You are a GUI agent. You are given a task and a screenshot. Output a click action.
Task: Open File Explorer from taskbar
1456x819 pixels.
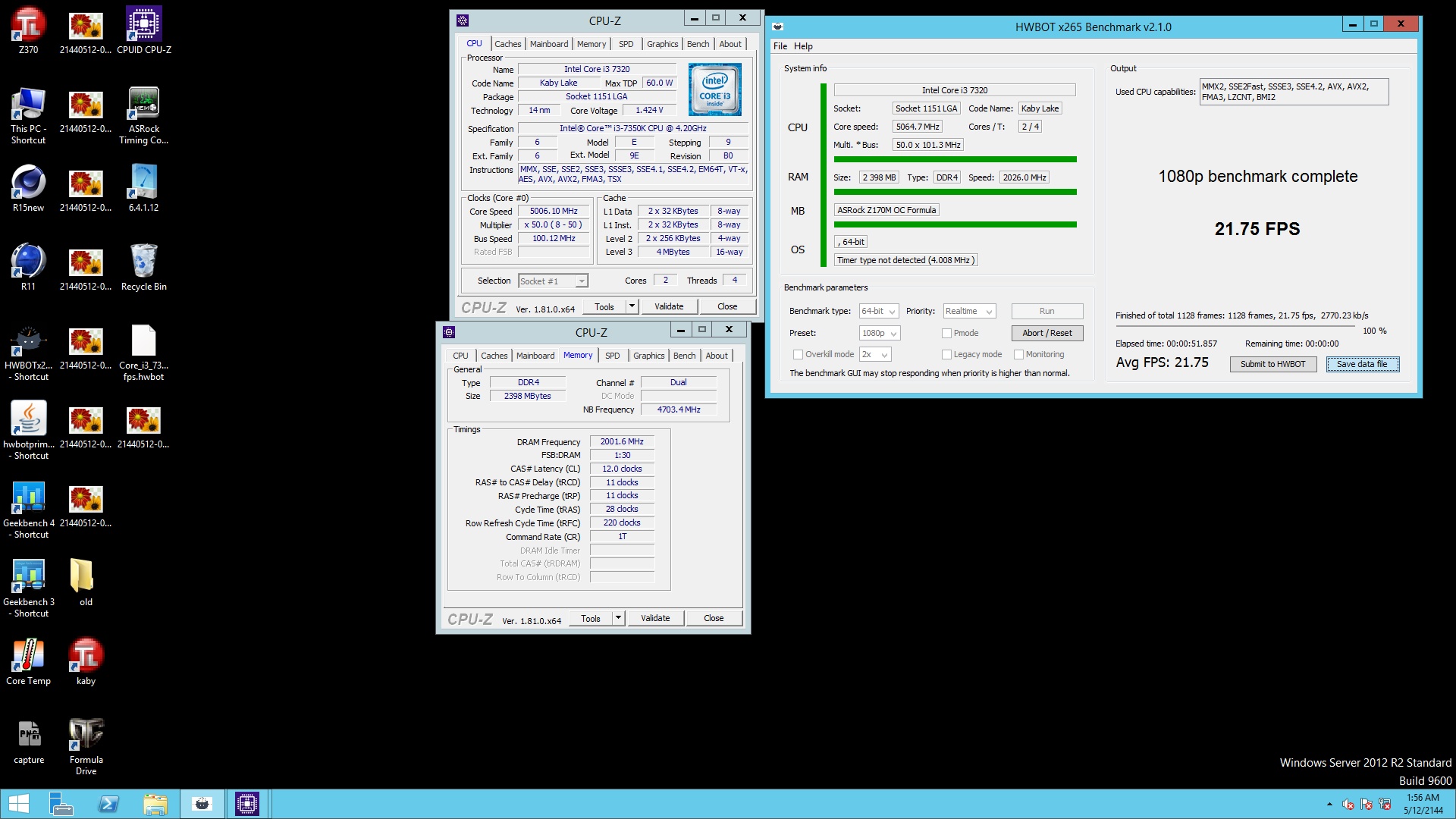pos(155,804)
